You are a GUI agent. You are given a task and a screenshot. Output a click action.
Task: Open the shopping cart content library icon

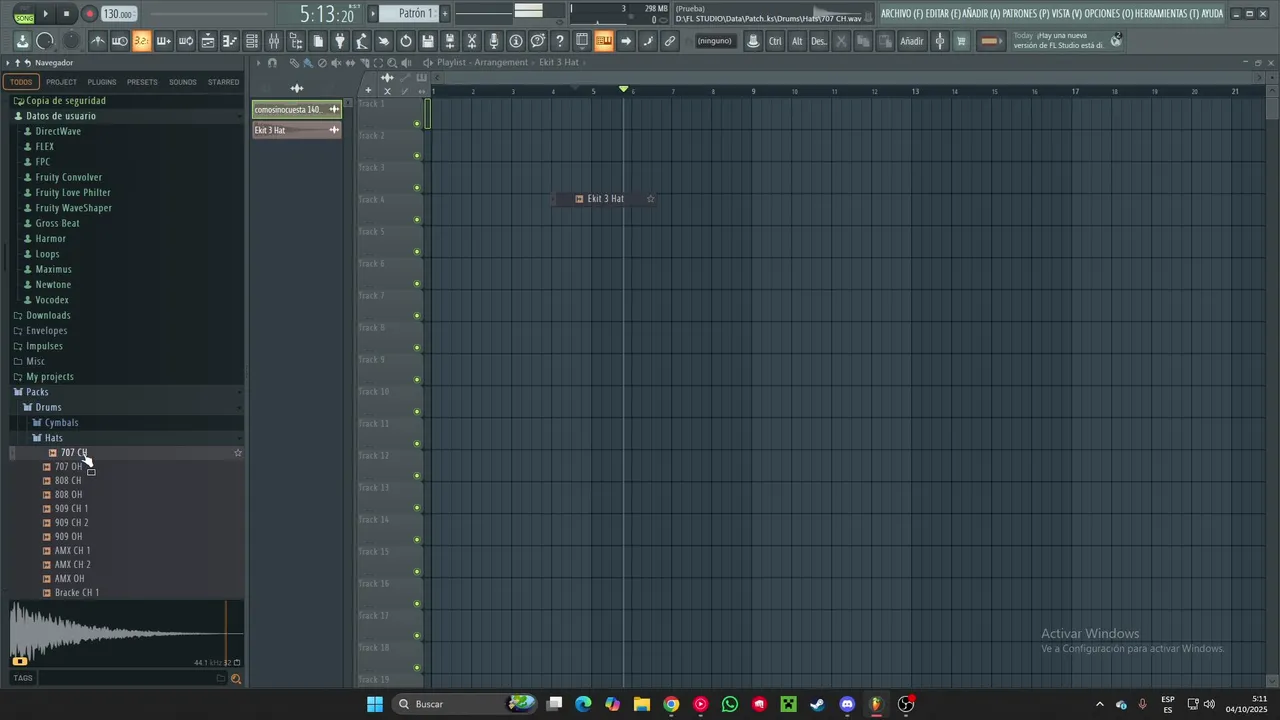[x=961, y=41]
